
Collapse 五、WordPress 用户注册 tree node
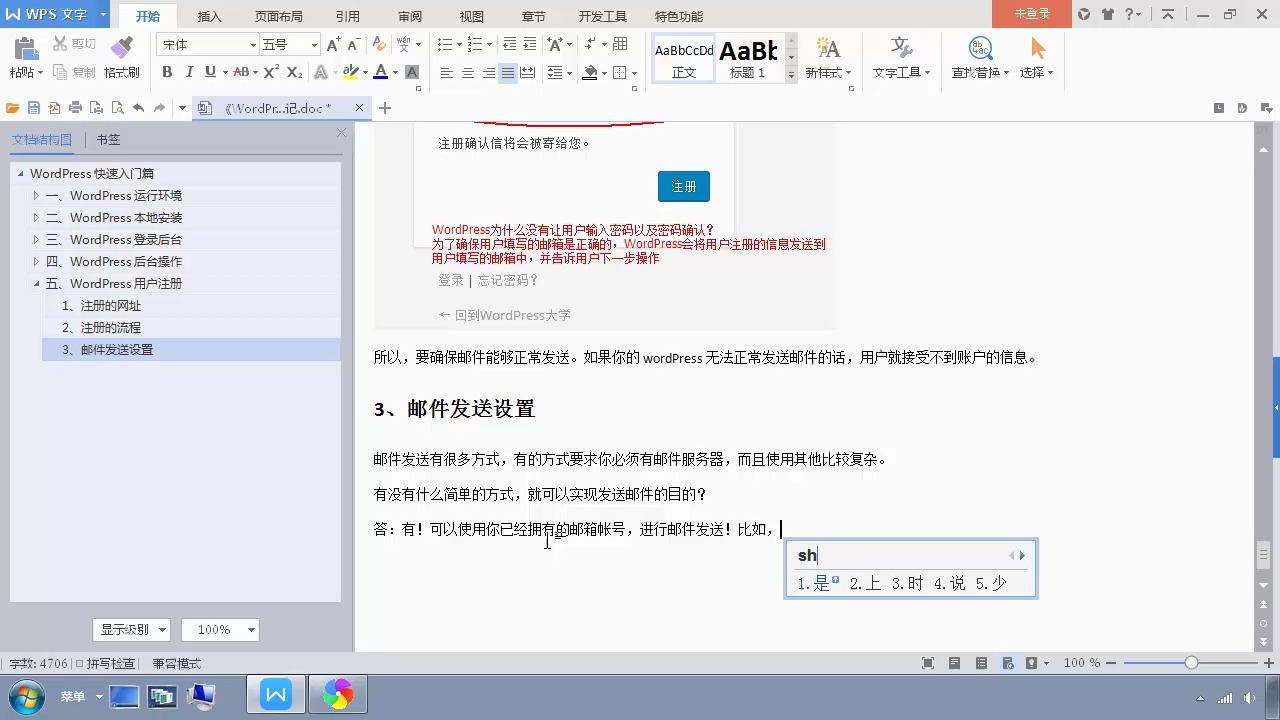[36, 284]
